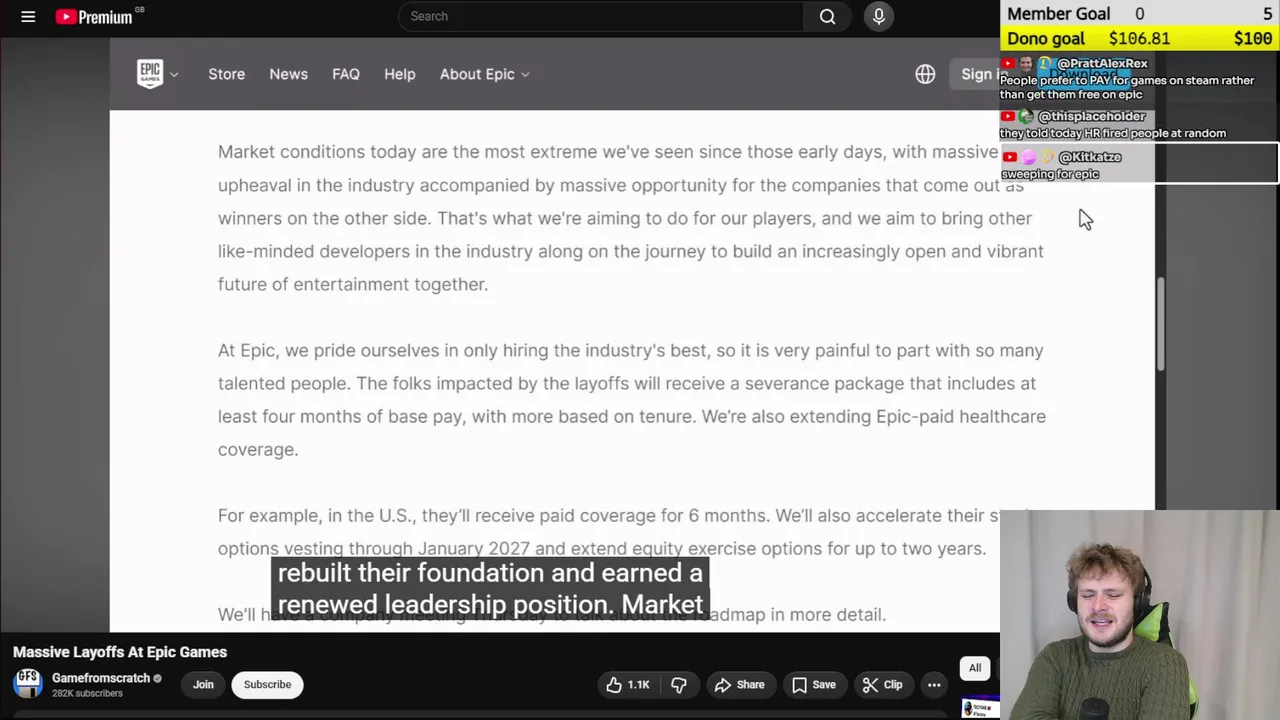Save the video to playlist
Viewport: 1280px width, 720px height.
coord(813,685)
